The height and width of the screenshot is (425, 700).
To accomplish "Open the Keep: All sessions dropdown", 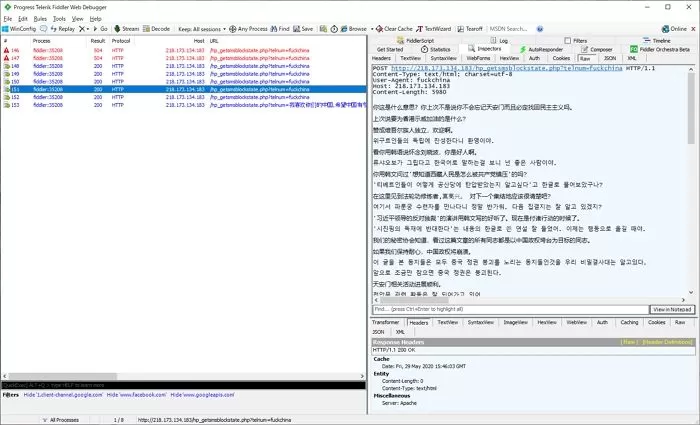I will point(202,29).
